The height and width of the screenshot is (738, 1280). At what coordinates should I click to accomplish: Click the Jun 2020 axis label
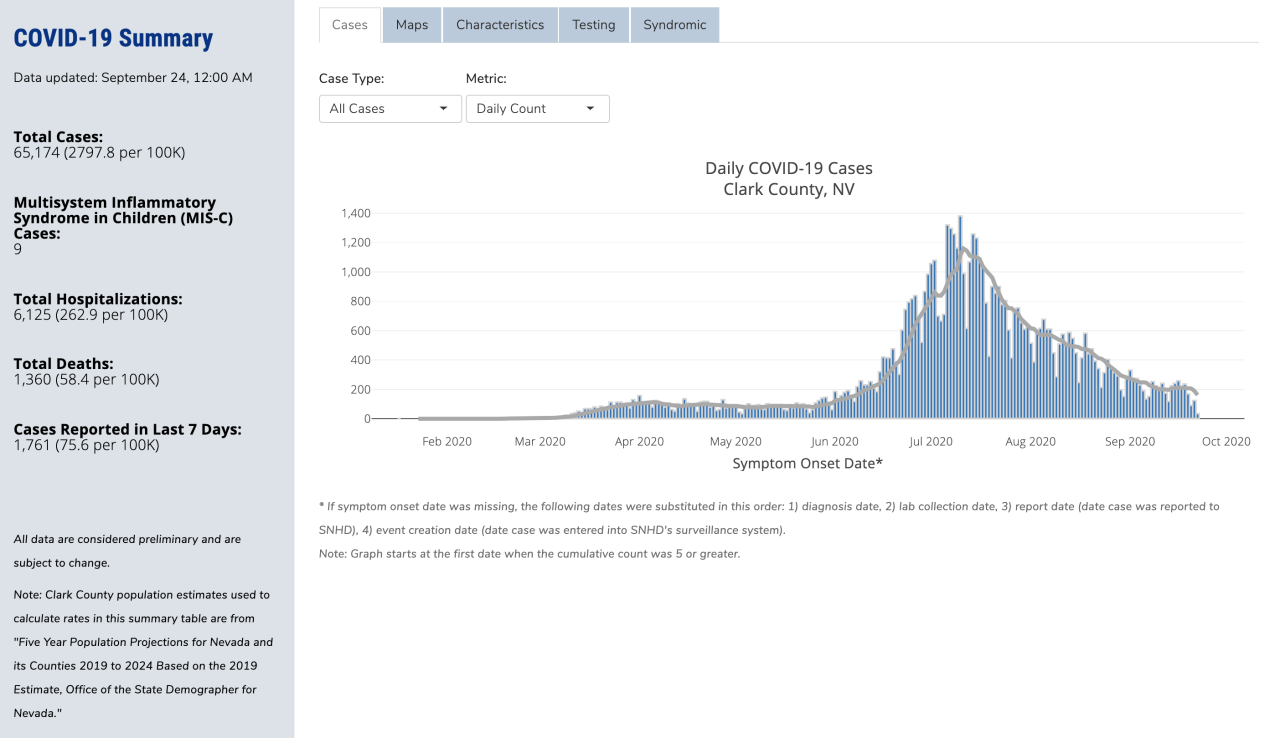point(835,441)
